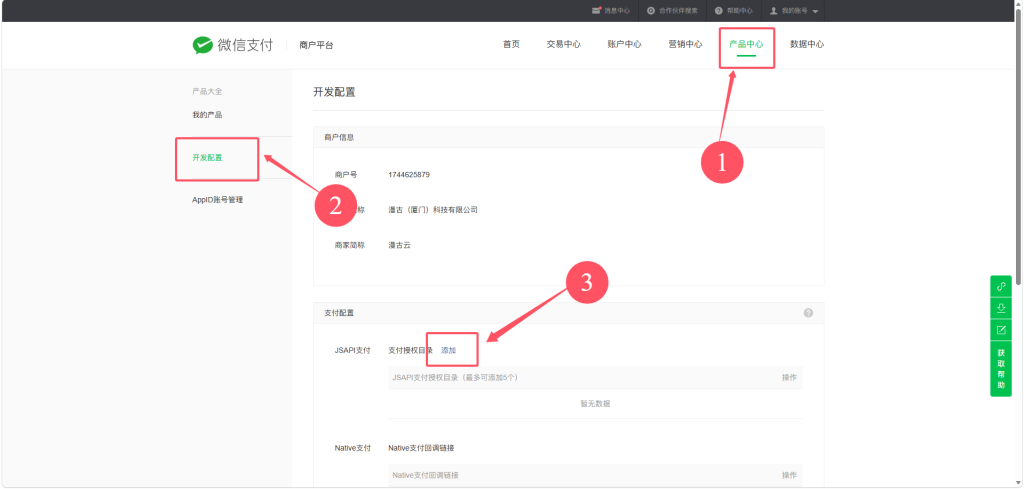Click the green download icon button
Screen dimensions: 1024x489
(1000, 308)
